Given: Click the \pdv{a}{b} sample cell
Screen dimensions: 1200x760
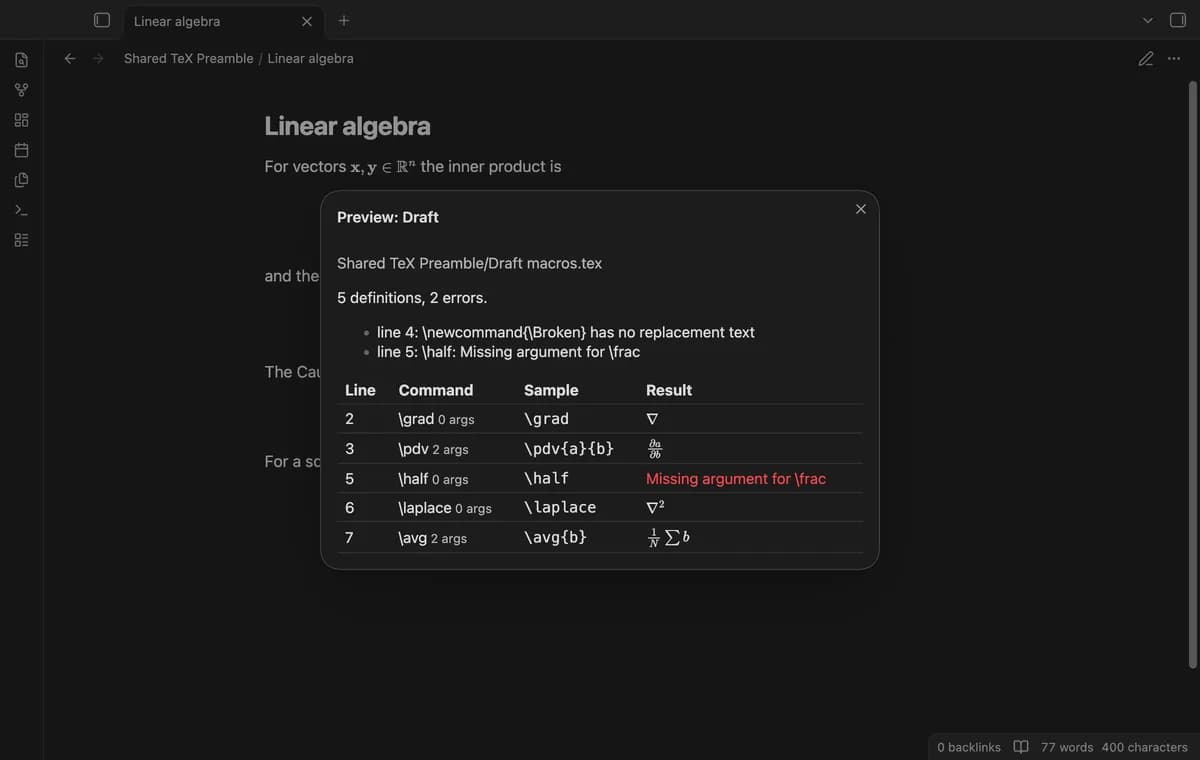Looking at the screenshot, I should point(569,449).
